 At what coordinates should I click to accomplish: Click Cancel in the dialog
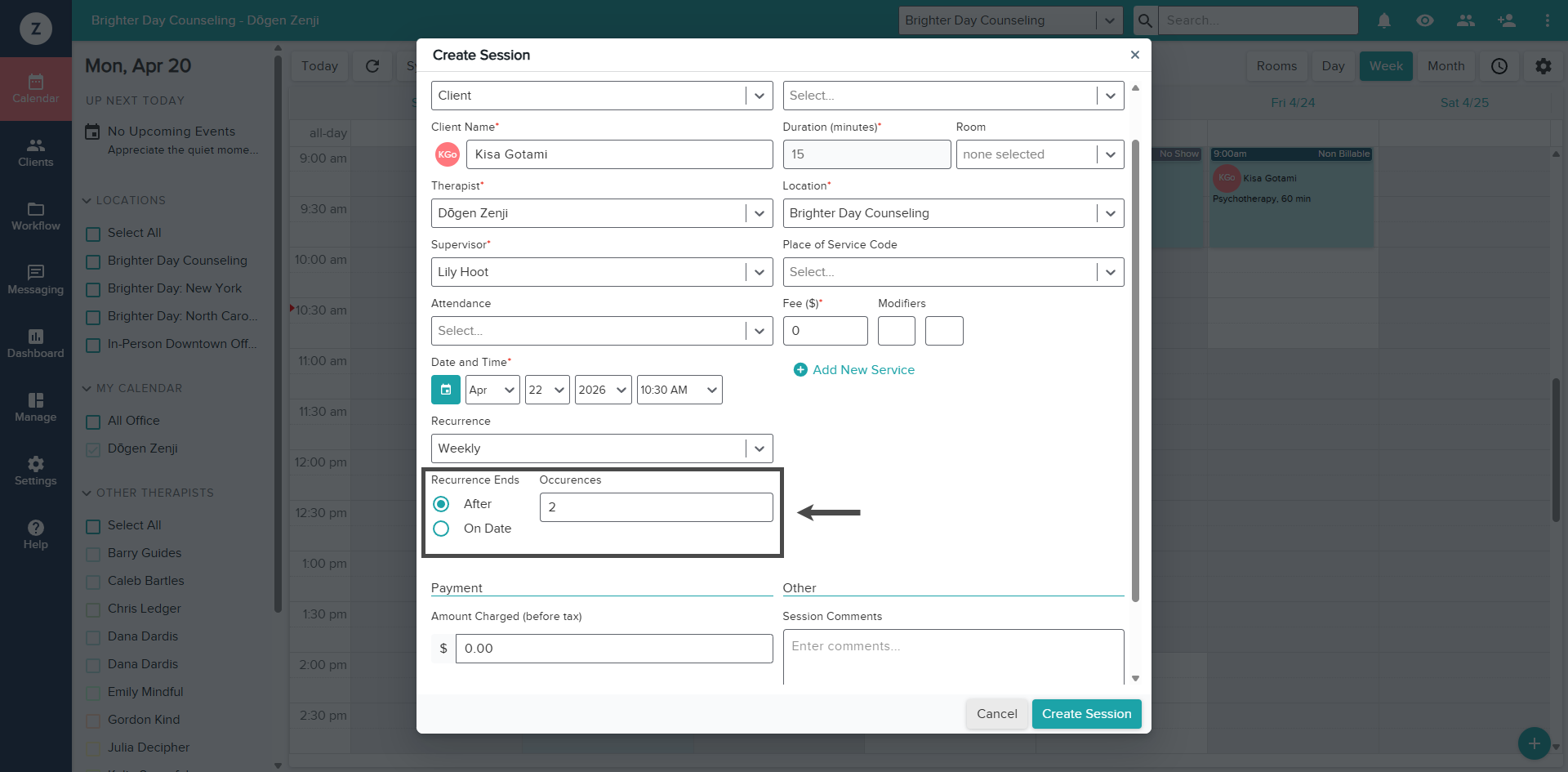pyautogui.click(x=997, y=714)
